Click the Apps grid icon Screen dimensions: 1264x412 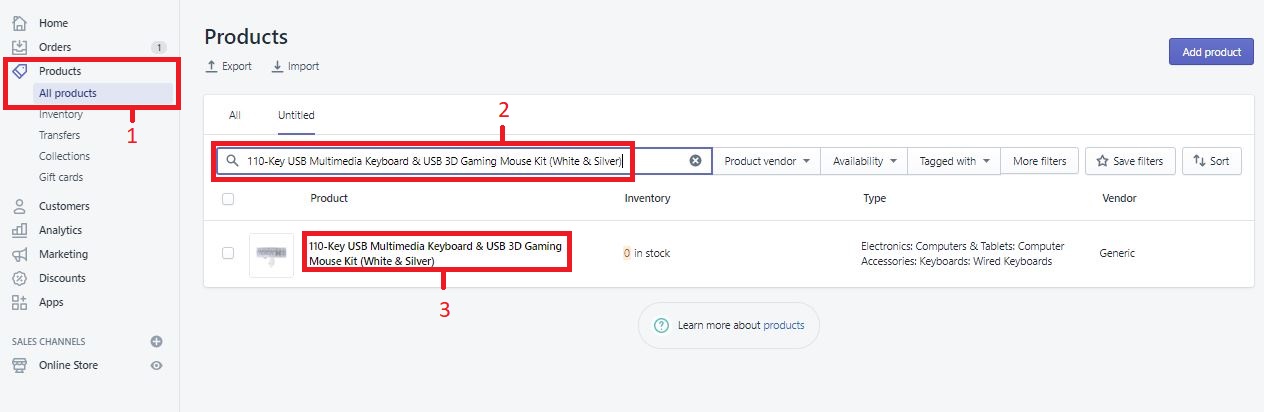[19, 302]
